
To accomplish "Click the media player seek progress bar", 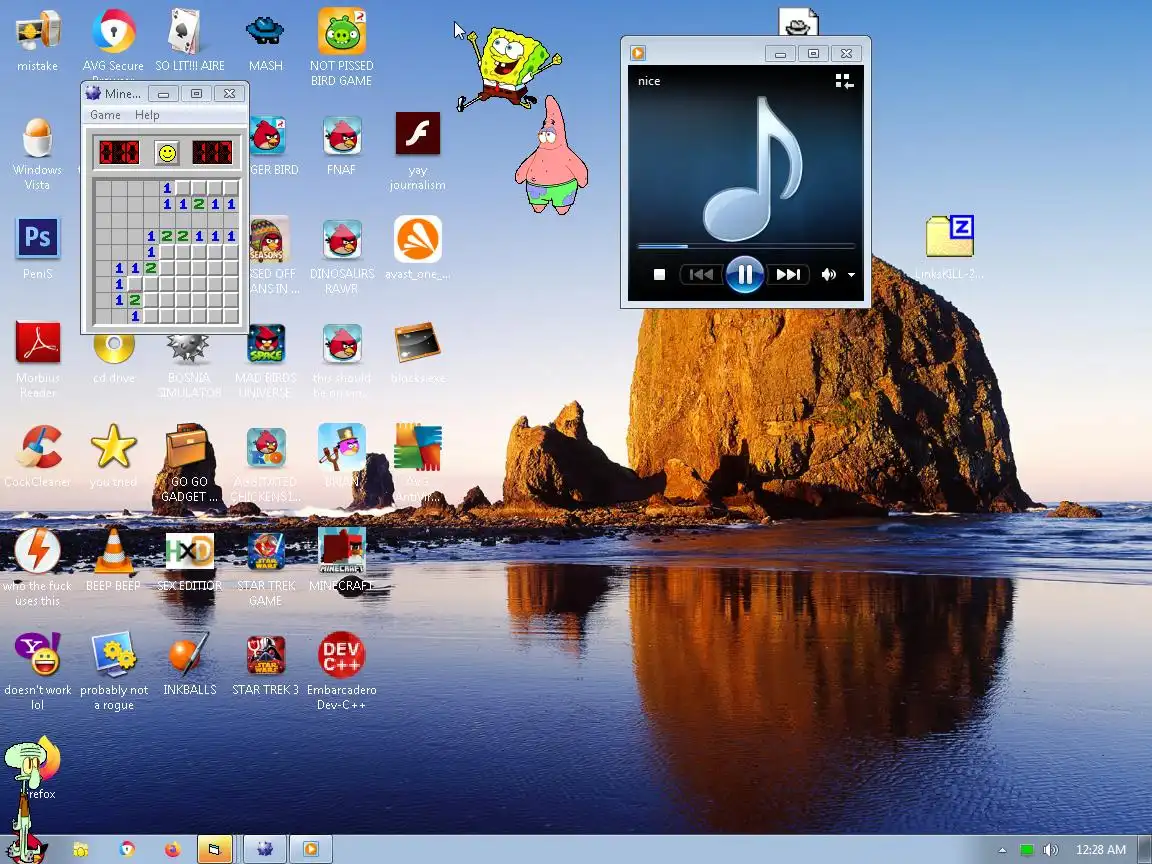I will pos(746,246).
